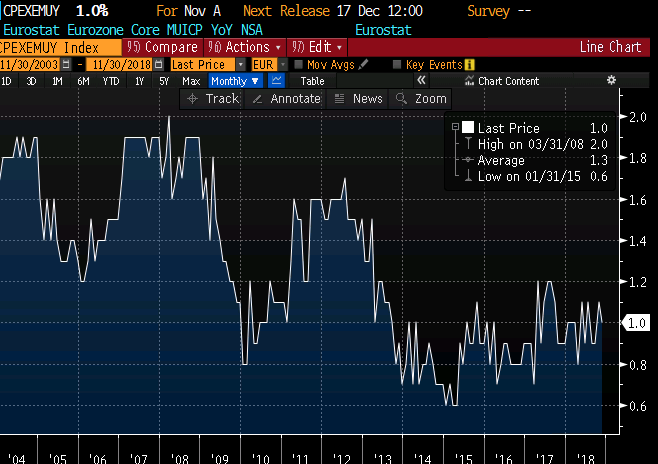Click the Survey -- label
Viewport: 658px width, 464px height.
[x=499, y=11]
